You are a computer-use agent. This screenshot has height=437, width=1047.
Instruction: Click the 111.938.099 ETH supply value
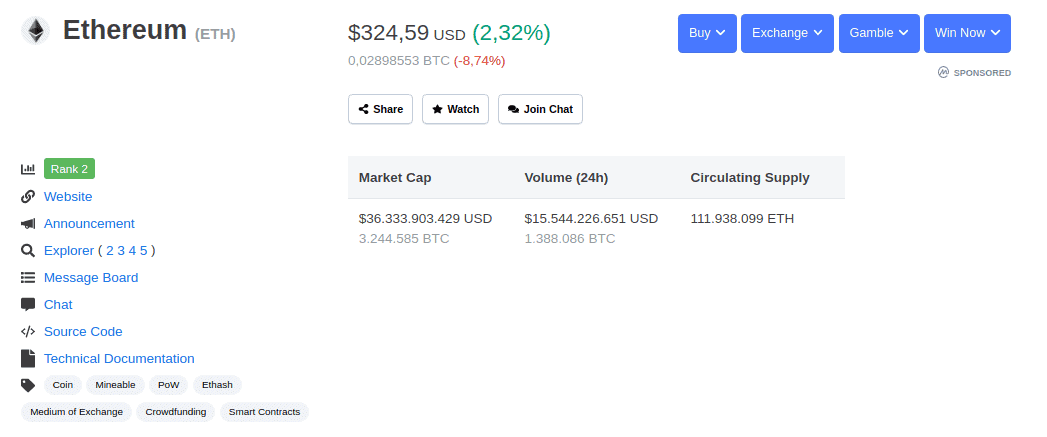pos(743,218)
